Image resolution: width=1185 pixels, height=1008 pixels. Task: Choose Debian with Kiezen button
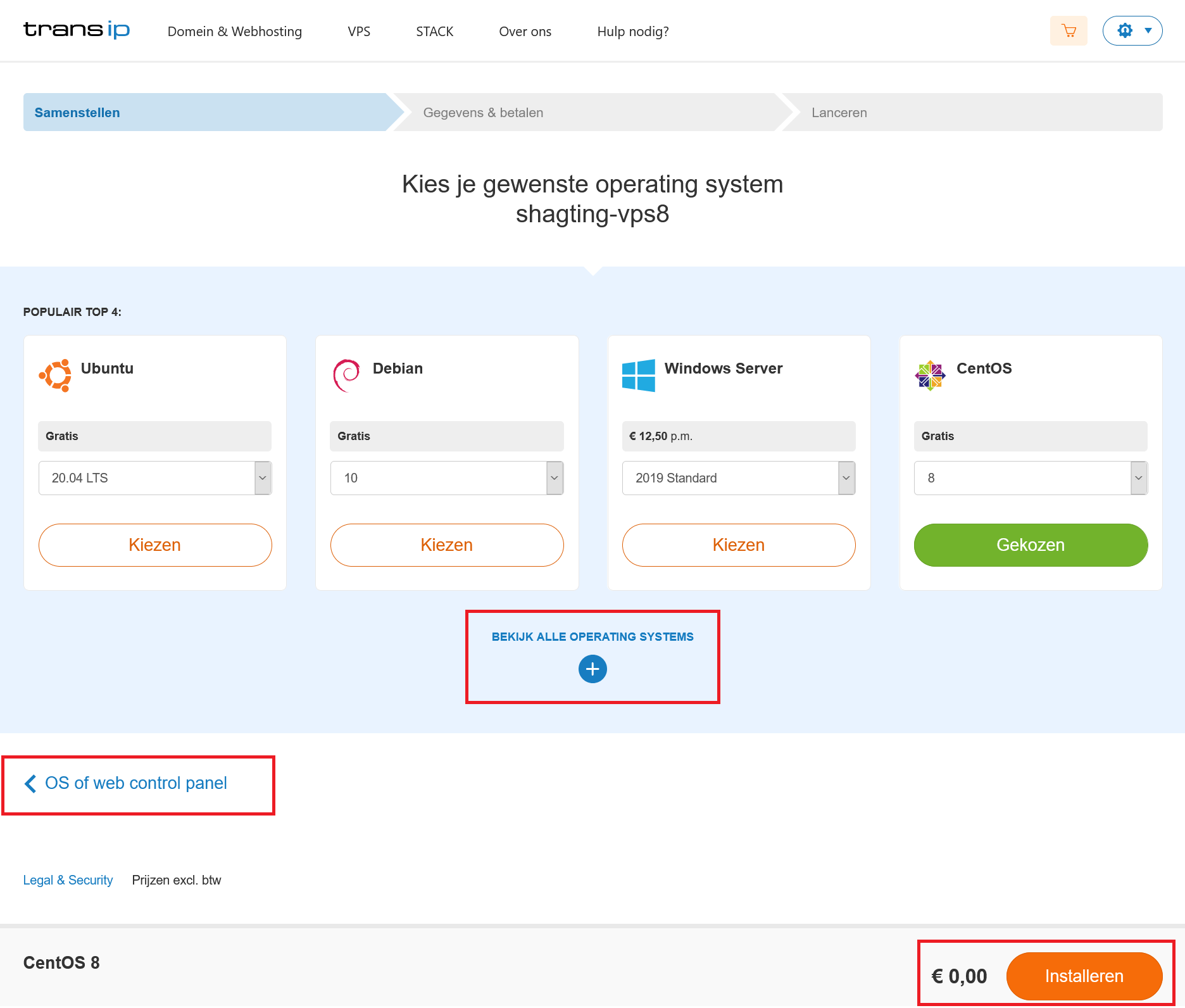tap(447, 545)
